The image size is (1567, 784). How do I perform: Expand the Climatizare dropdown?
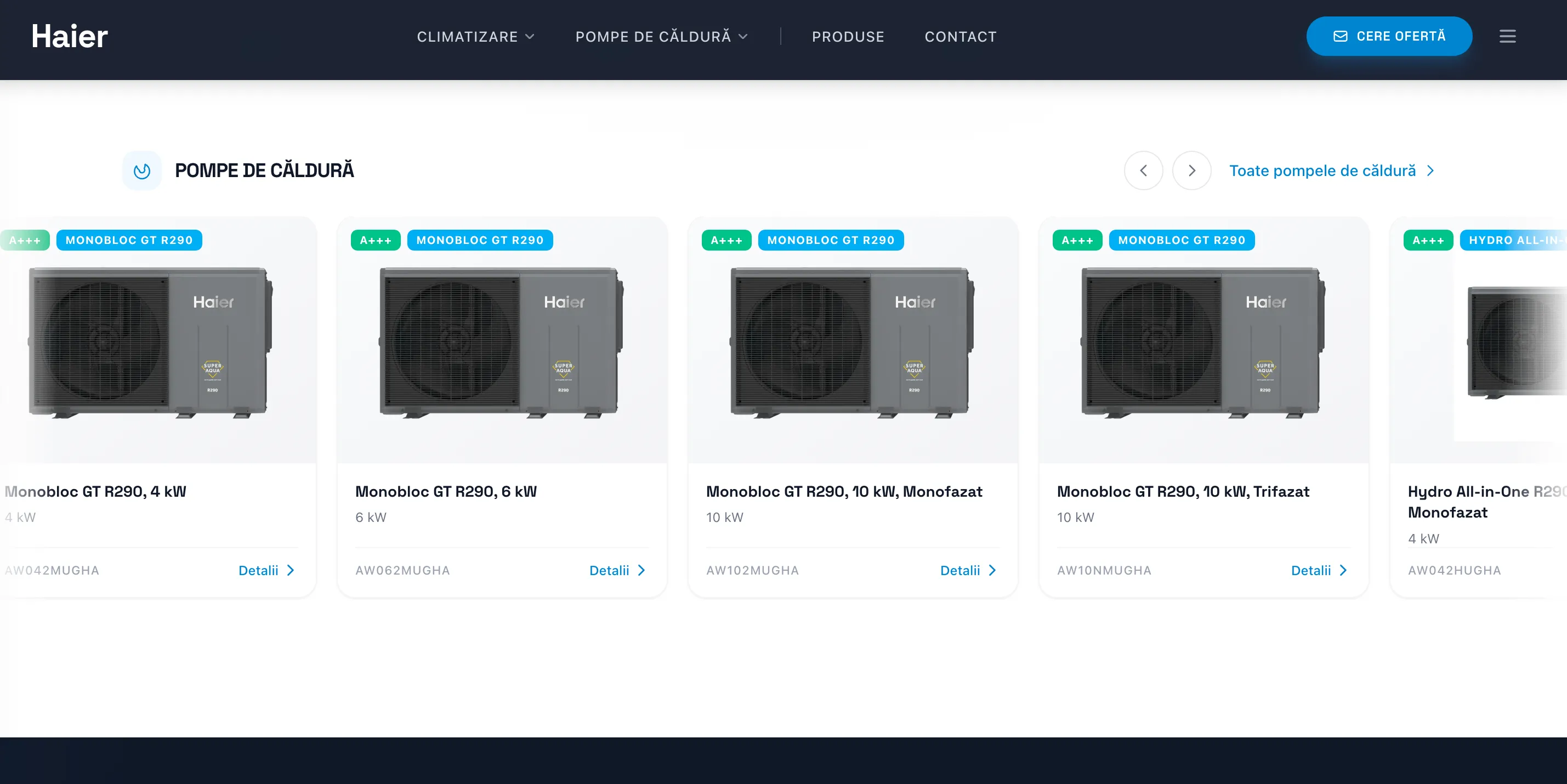coord(476,37)
